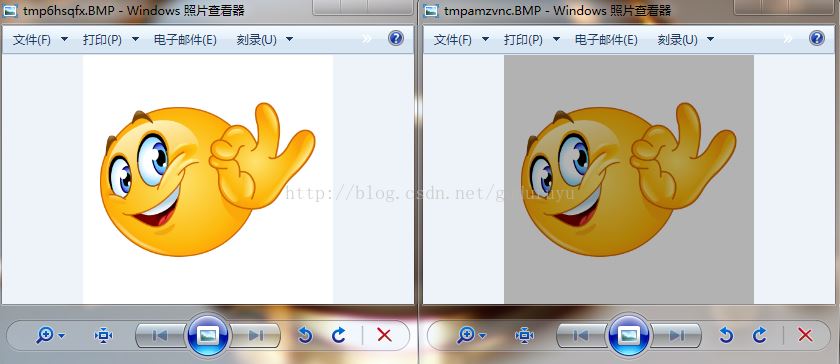Open zoom magnifier in left viewer

50,336
